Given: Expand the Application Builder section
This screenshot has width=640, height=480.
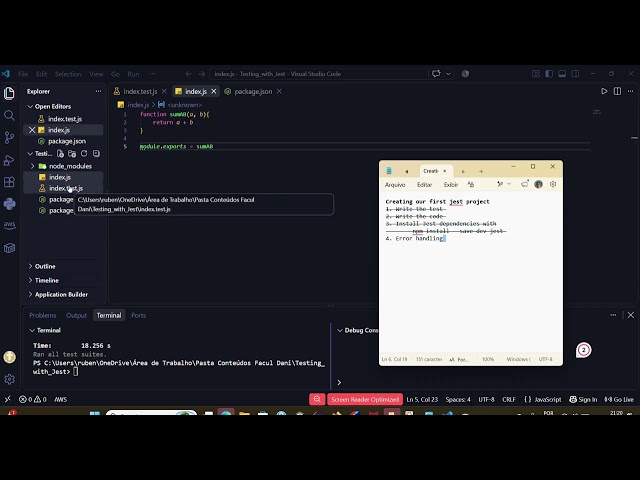Looking at the screenshot, I should (x=61, y=295).
